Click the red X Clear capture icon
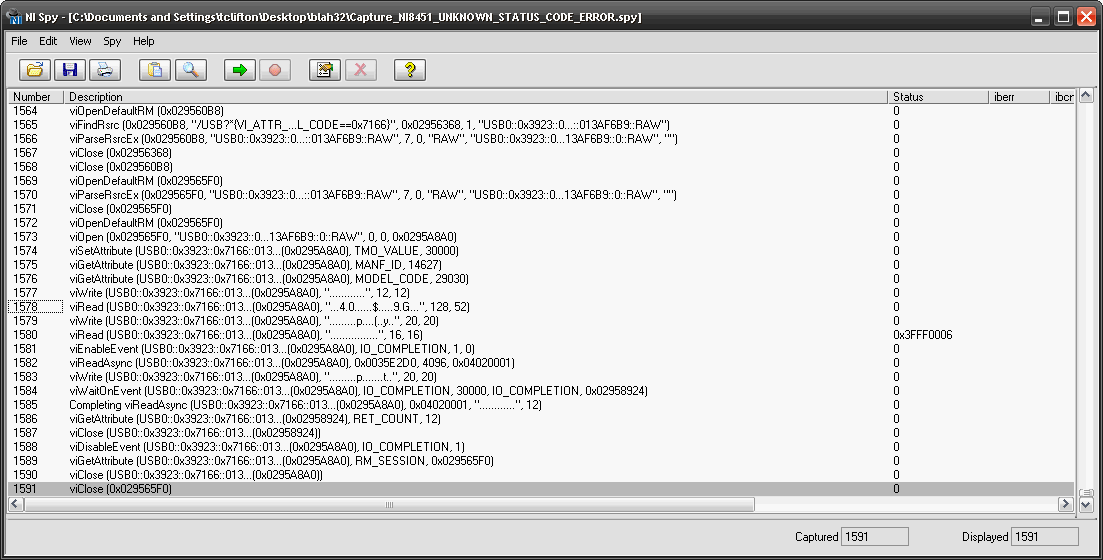Image resolution: width=1103 pixels, height=560 pixels. 360,70
